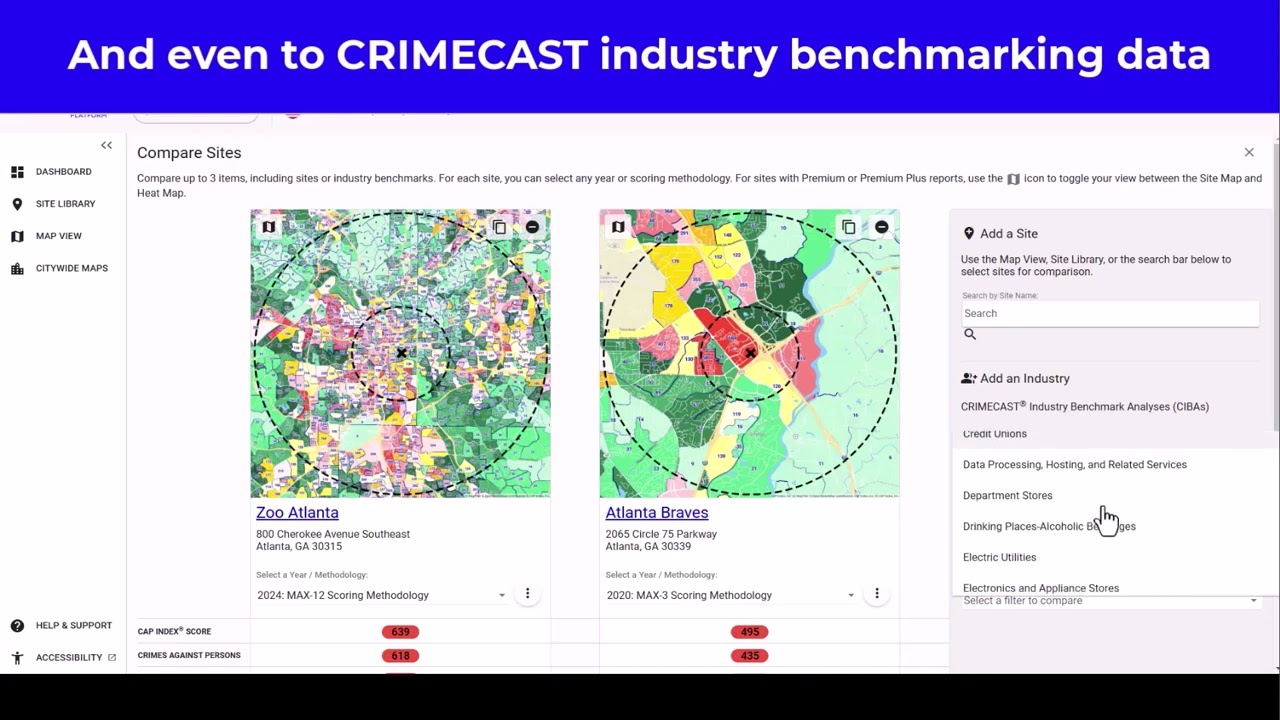Screen dimensions: 1280x720
Task: Open Site Library from the sidebar
Action: pos(66,204)
